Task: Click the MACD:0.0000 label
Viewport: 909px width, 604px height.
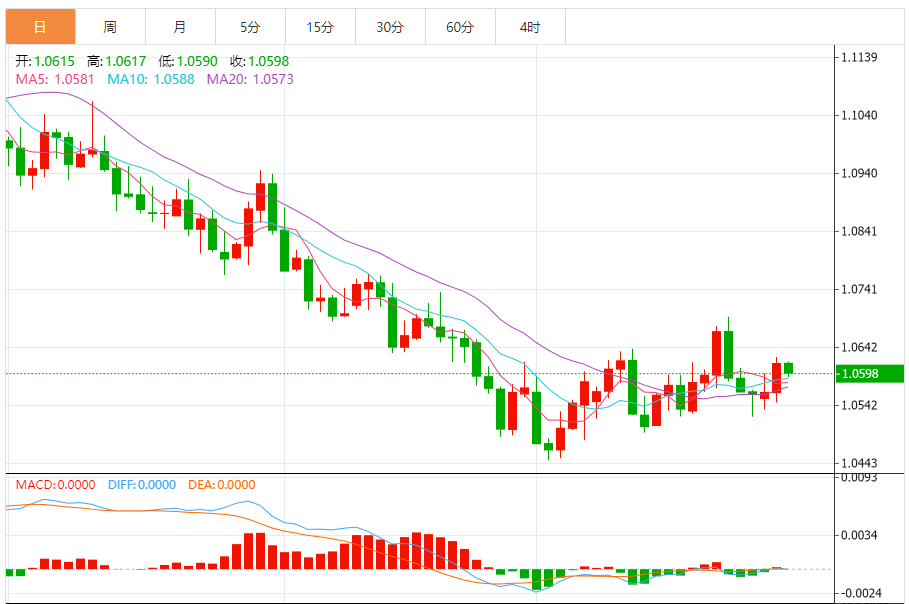Action: 55,485
